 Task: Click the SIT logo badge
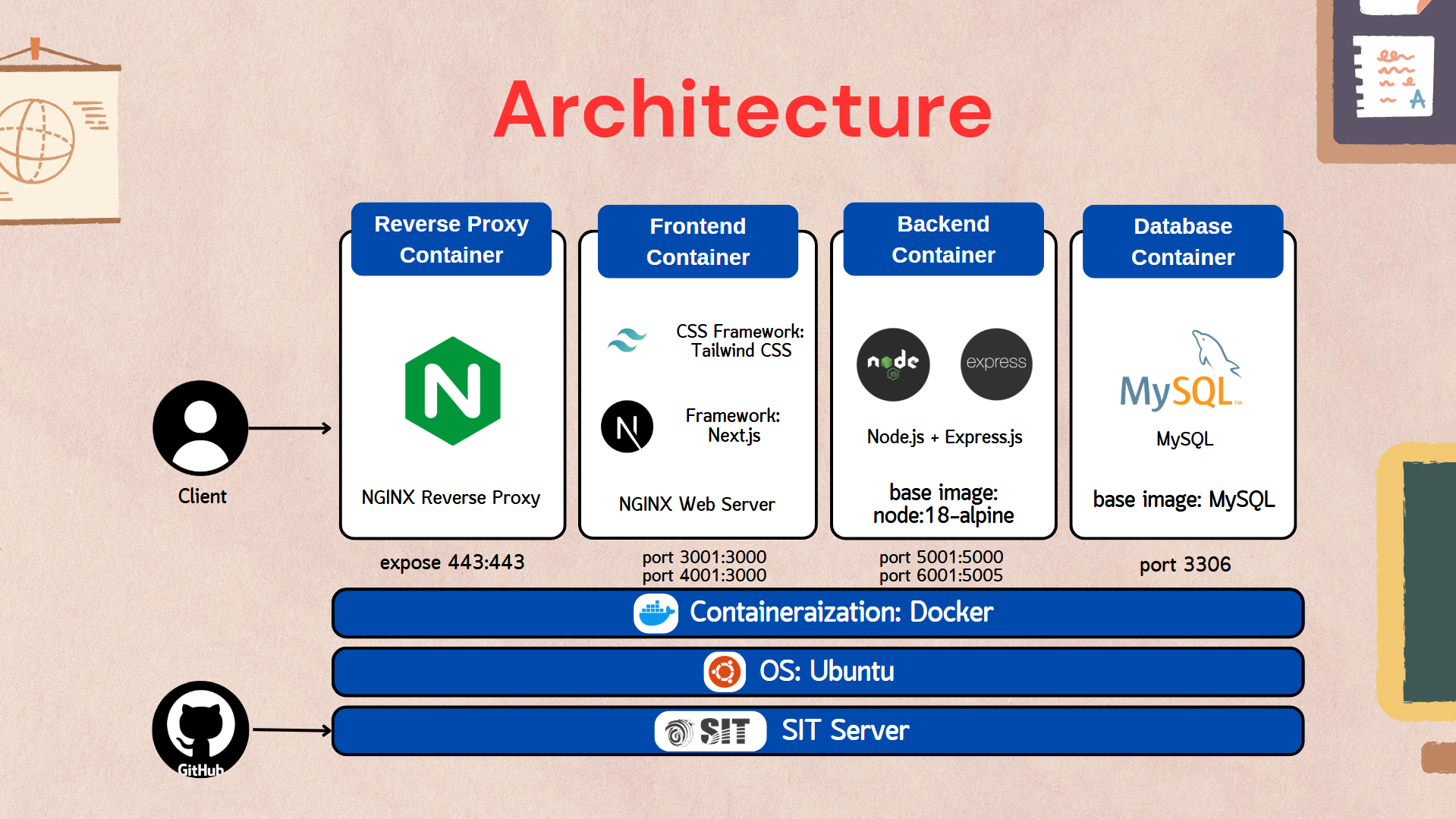pos(710,731)
